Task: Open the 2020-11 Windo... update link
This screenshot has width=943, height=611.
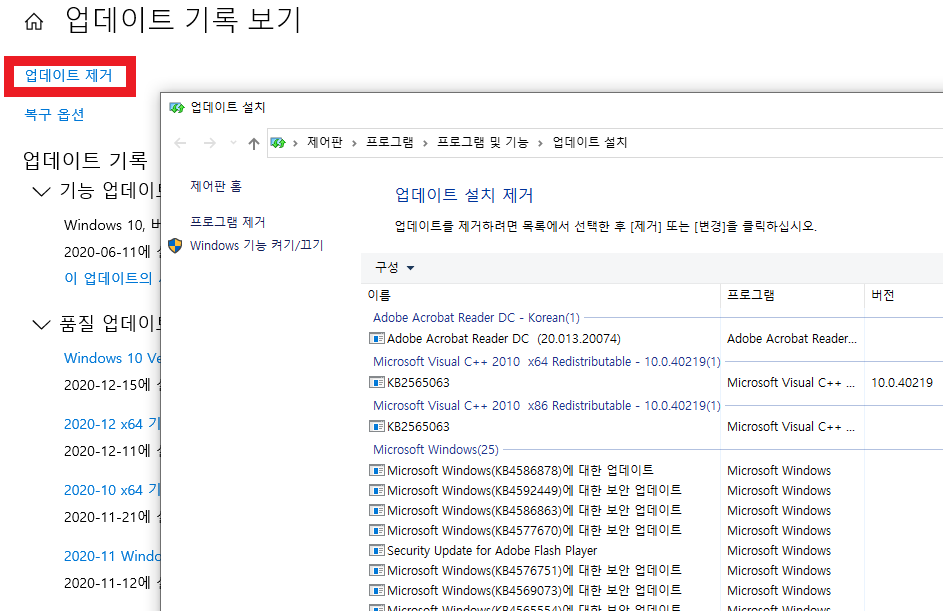Action: (112, 556)
